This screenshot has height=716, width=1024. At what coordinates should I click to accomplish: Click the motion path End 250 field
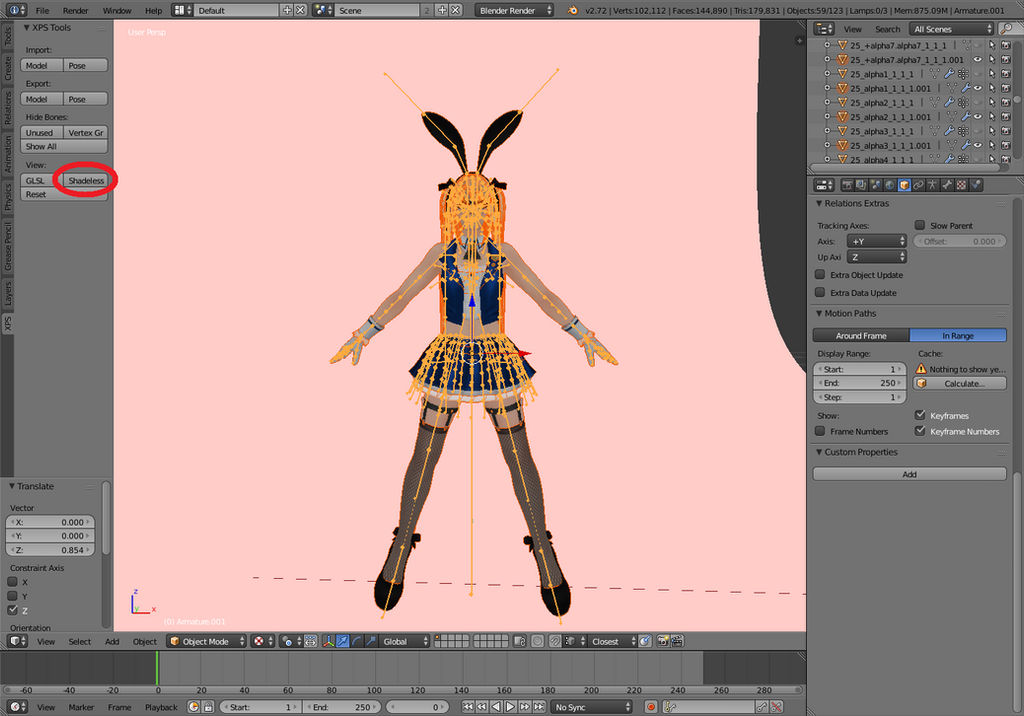coord(859,383)
